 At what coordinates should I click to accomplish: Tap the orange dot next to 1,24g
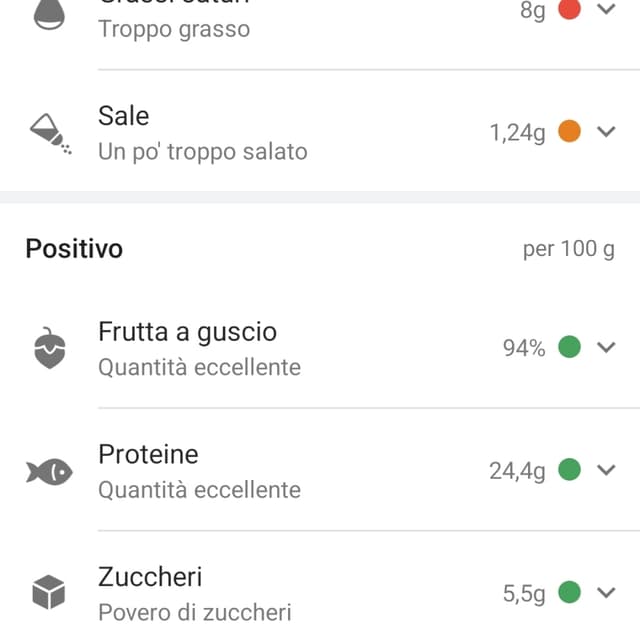(x=569, y=131)
